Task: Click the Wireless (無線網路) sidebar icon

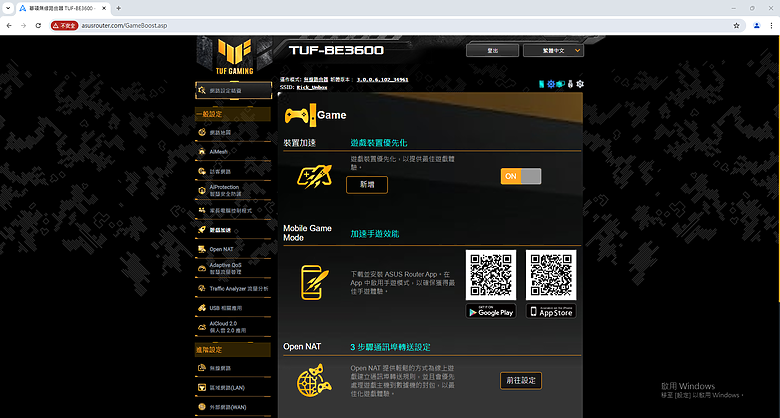Action: click(202, 368)
